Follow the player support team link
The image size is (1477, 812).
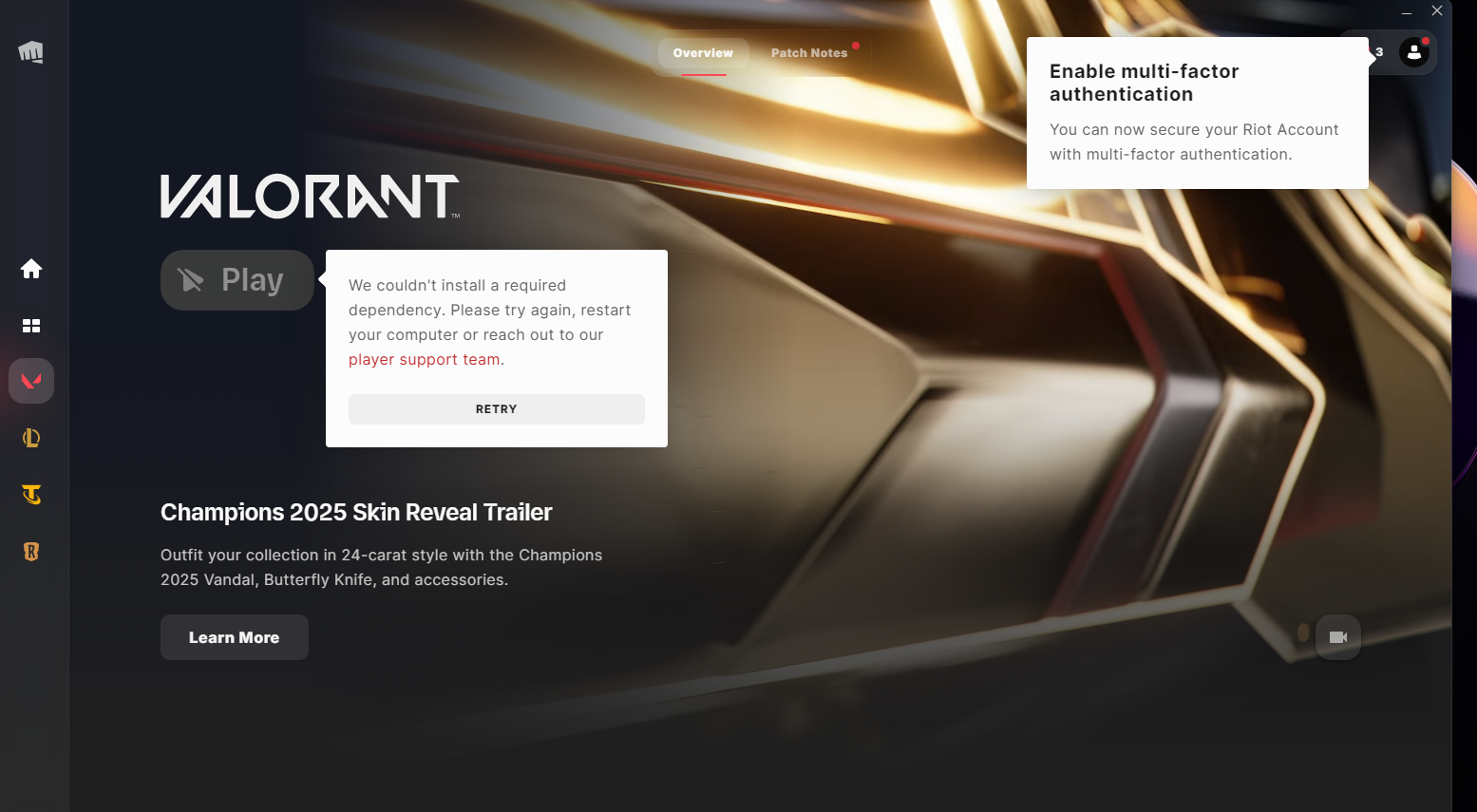click(425, 360)
